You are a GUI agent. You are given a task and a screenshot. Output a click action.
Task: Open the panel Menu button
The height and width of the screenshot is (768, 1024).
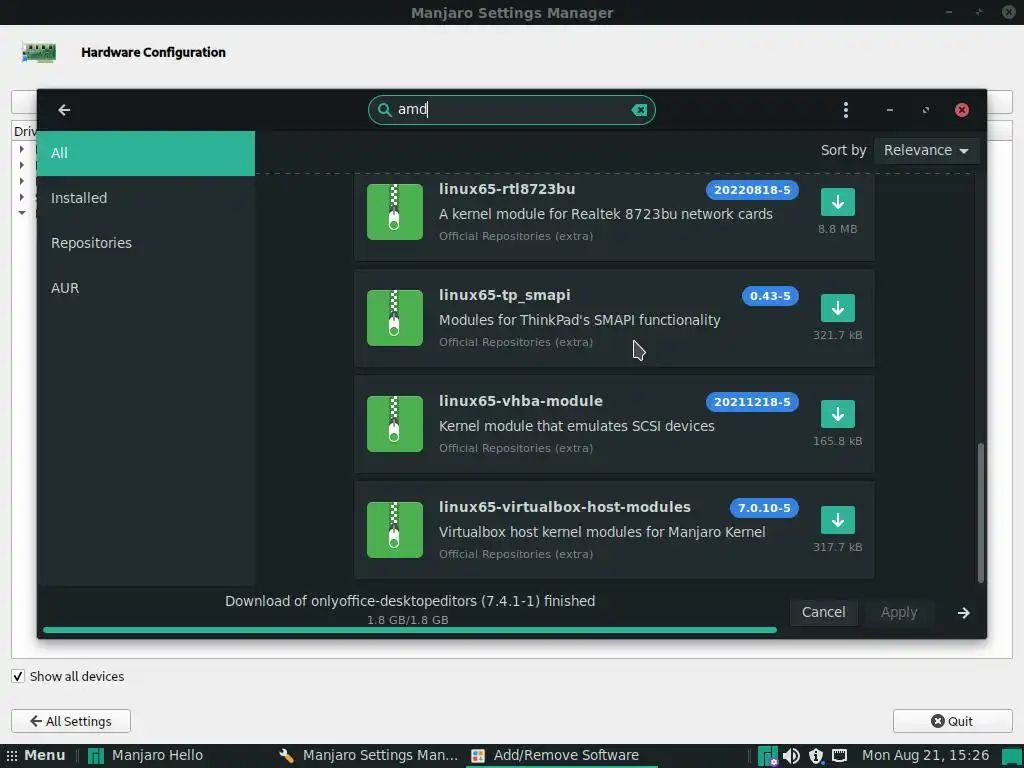pyautogui.click(x=37, y=756)
